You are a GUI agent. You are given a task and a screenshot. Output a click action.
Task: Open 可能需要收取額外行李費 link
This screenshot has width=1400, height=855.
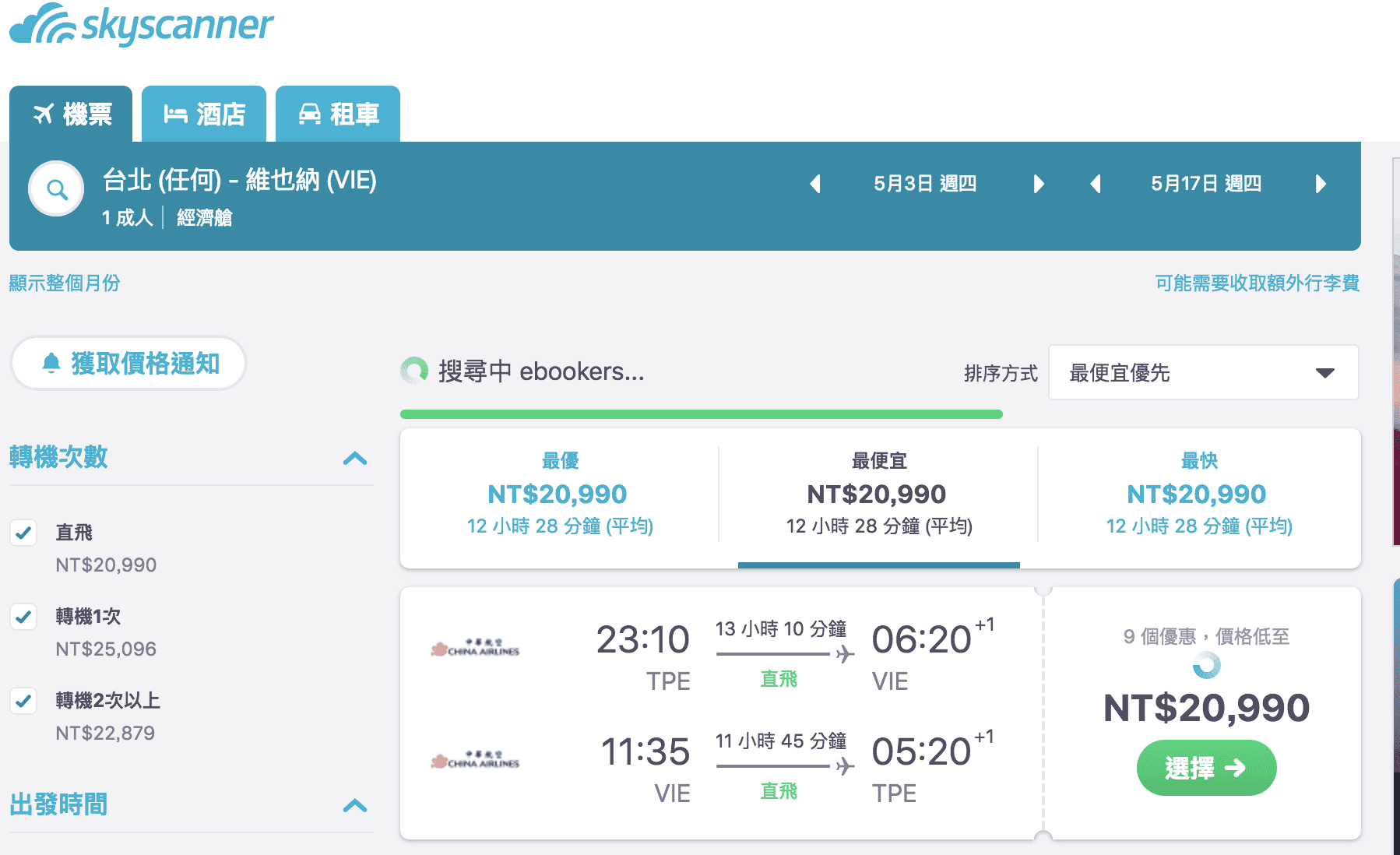[x=1258, y=283]
